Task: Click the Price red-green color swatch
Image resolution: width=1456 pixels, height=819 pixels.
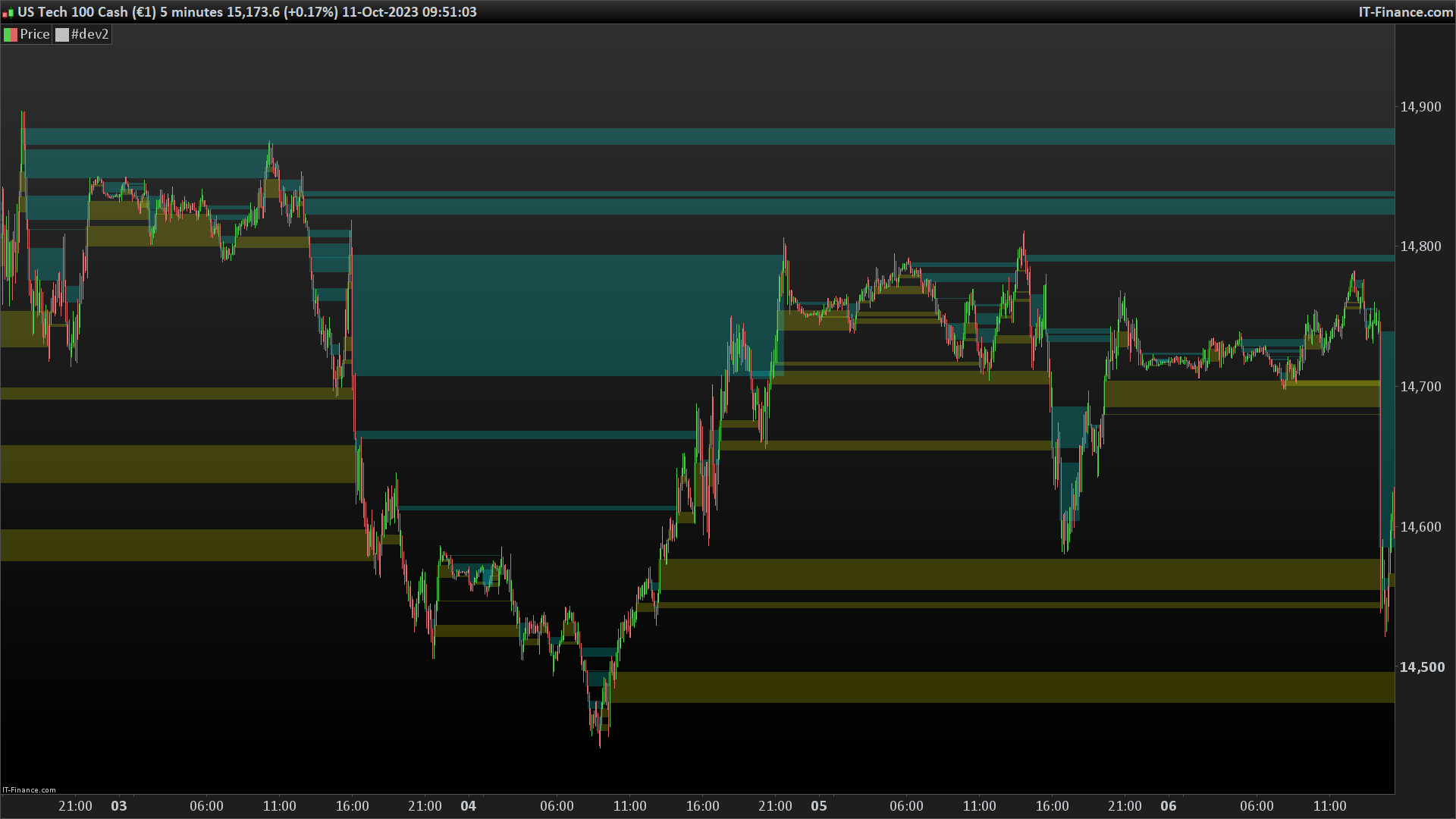Action: click(11, 35)
